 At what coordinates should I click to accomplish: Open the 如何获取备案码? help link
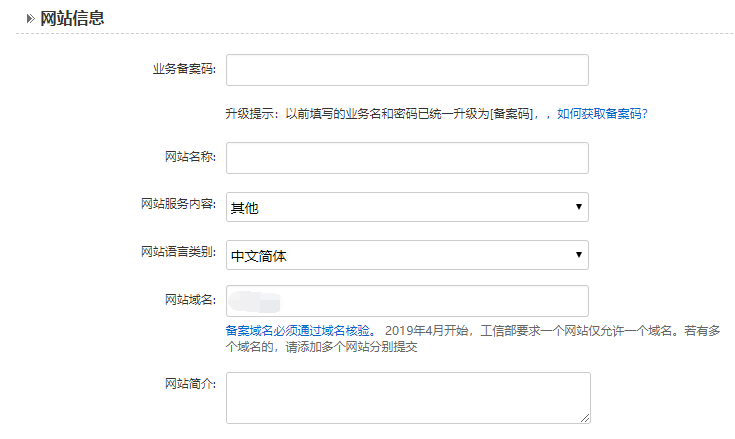602,114
